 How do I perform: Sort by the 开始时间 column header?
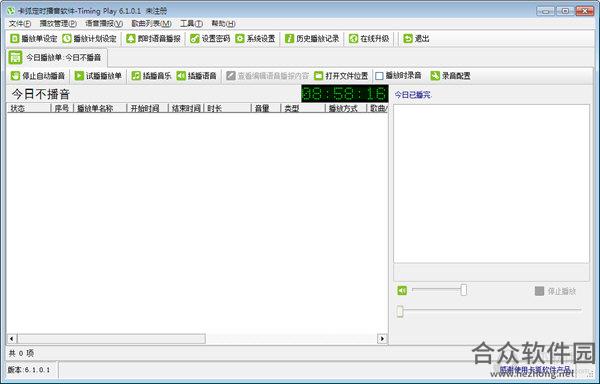(x=147, y=108)
